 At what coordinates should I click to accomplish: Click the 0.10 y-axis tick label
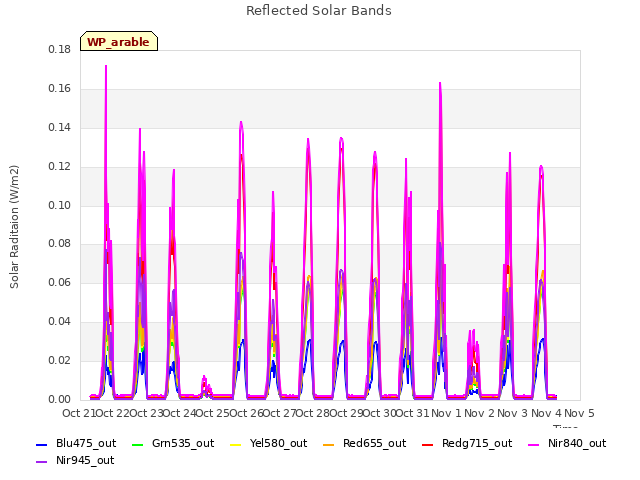59,205
